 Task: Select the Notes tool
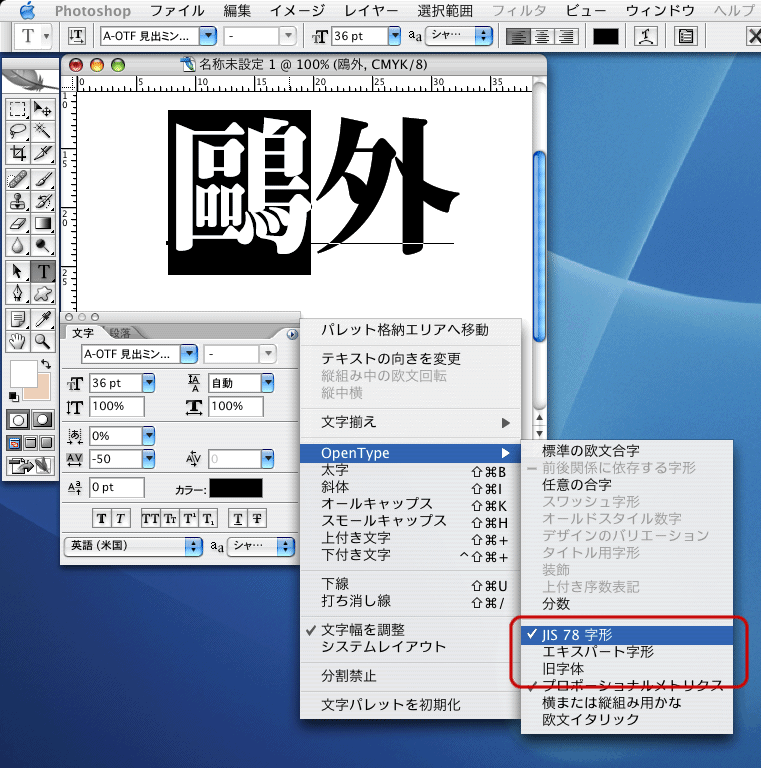coord(18,319)
